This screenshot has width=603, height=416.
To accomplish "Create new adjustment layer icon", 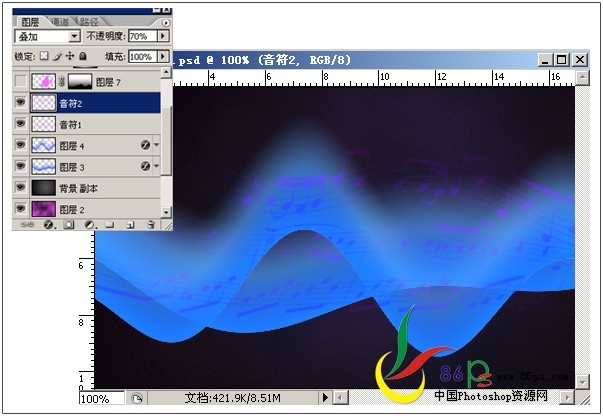I will click(x=90, y=225).
